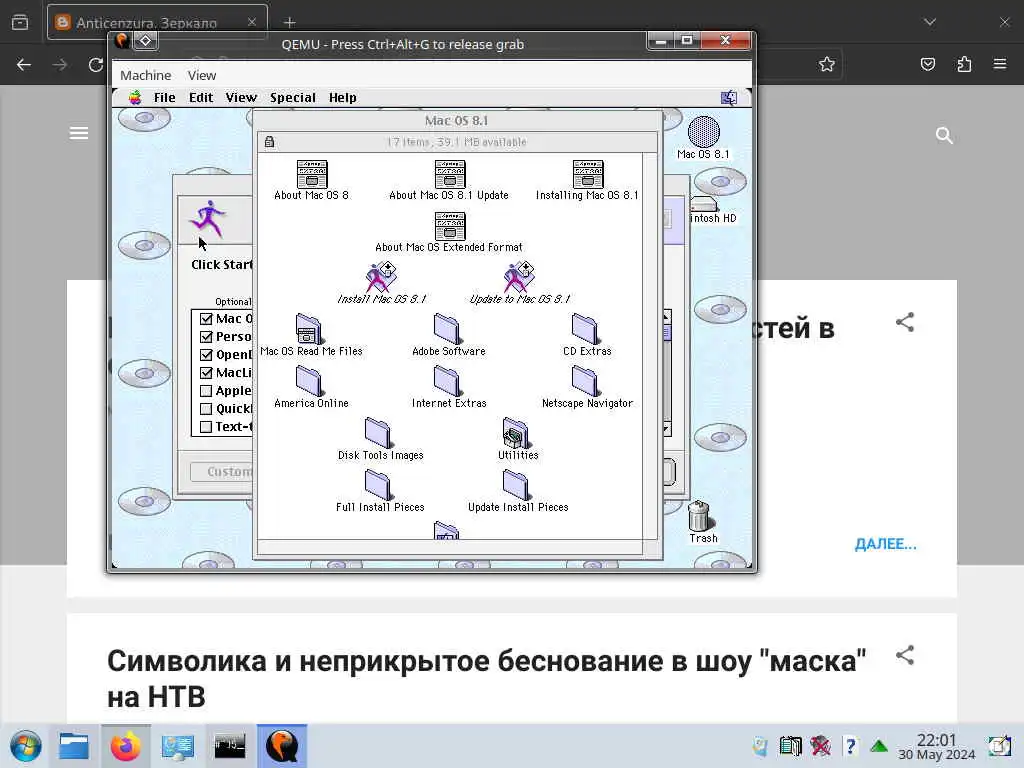The width and height of the screenshot is (1024, 768).
Task: Open the file manager taskbar icon
Action: [73, 746]
